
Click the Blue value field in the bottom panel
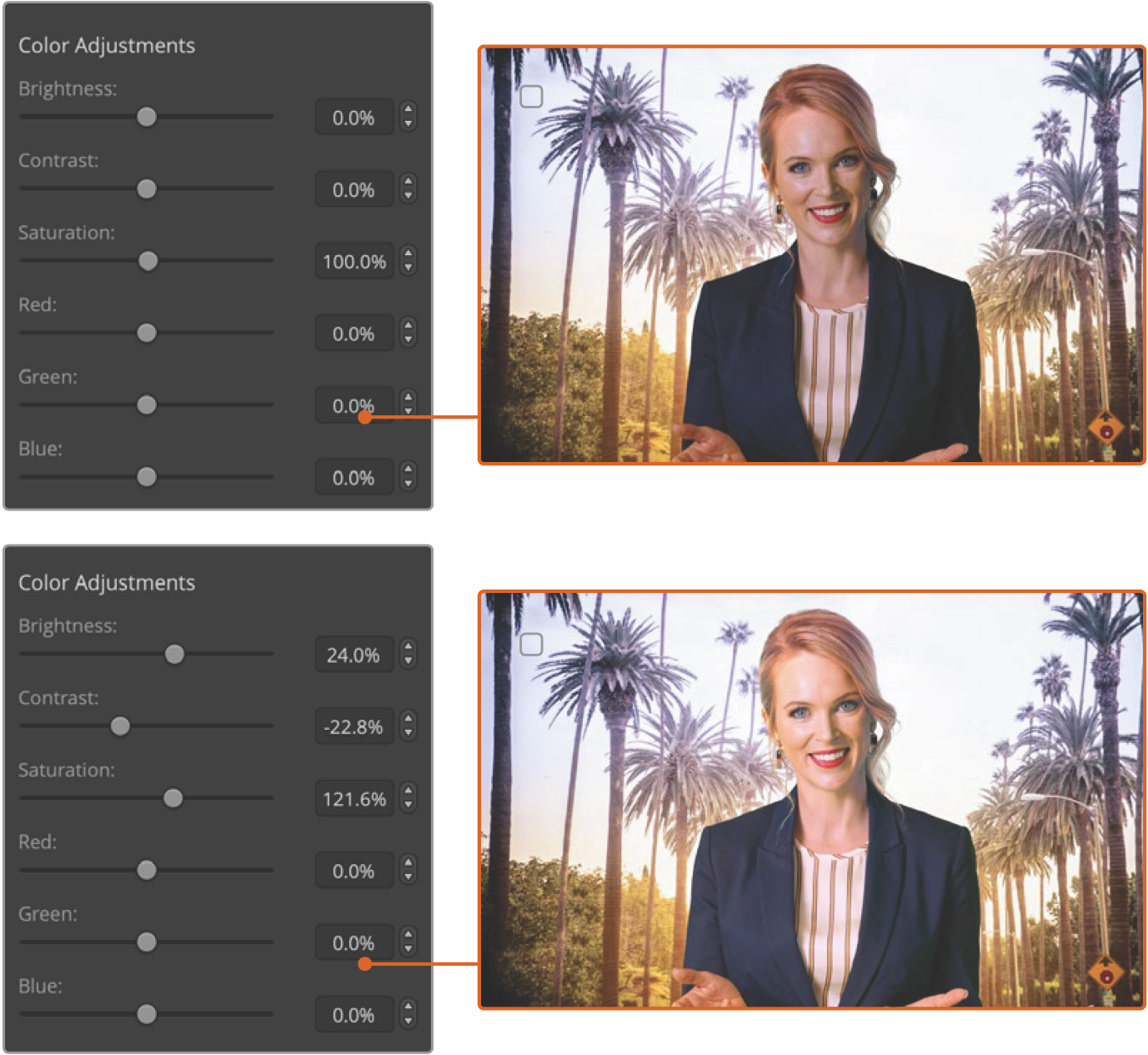pos(354,1015)
